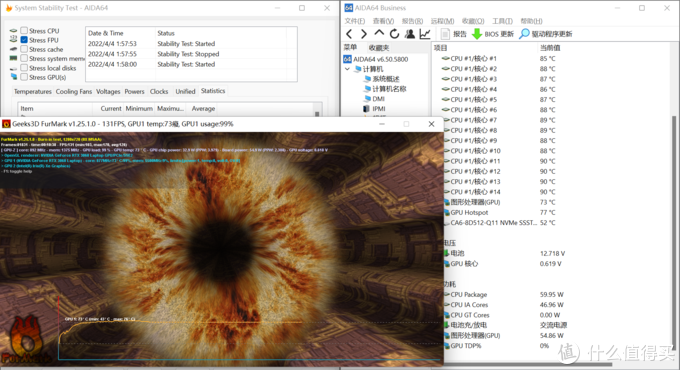Select the IPMI tree item
The height and width of the screenshot is (370, 680).
pos(374,109)
